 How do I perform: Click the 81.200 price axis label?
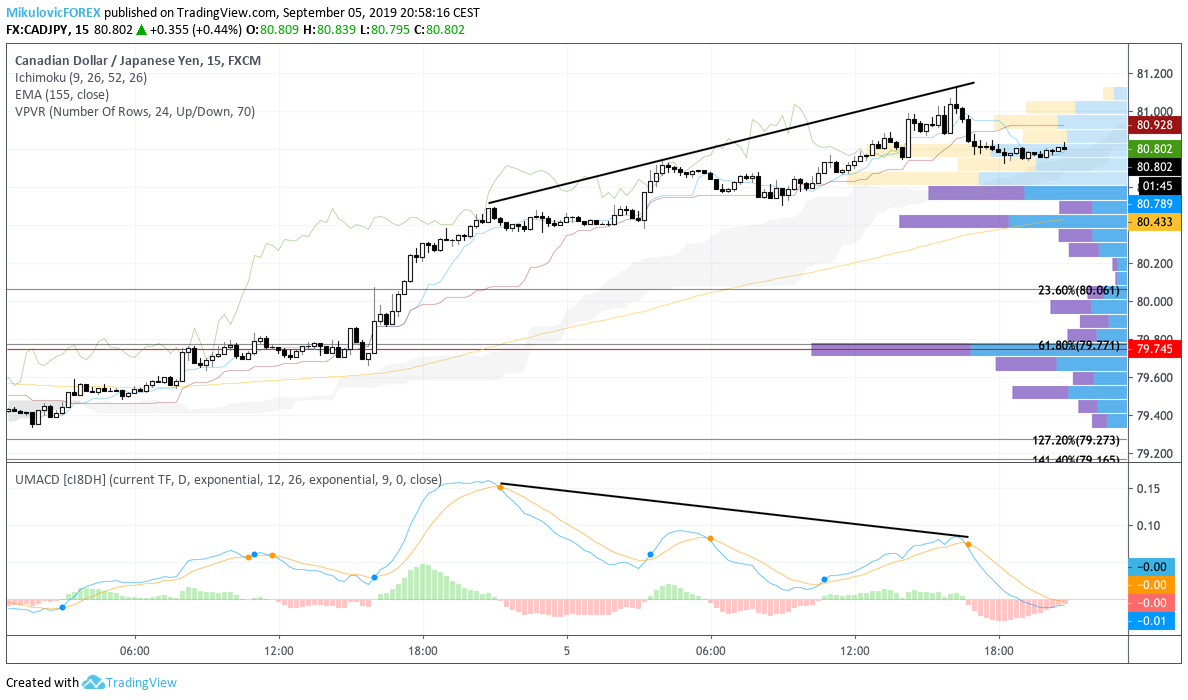[x=1155, y=74]
